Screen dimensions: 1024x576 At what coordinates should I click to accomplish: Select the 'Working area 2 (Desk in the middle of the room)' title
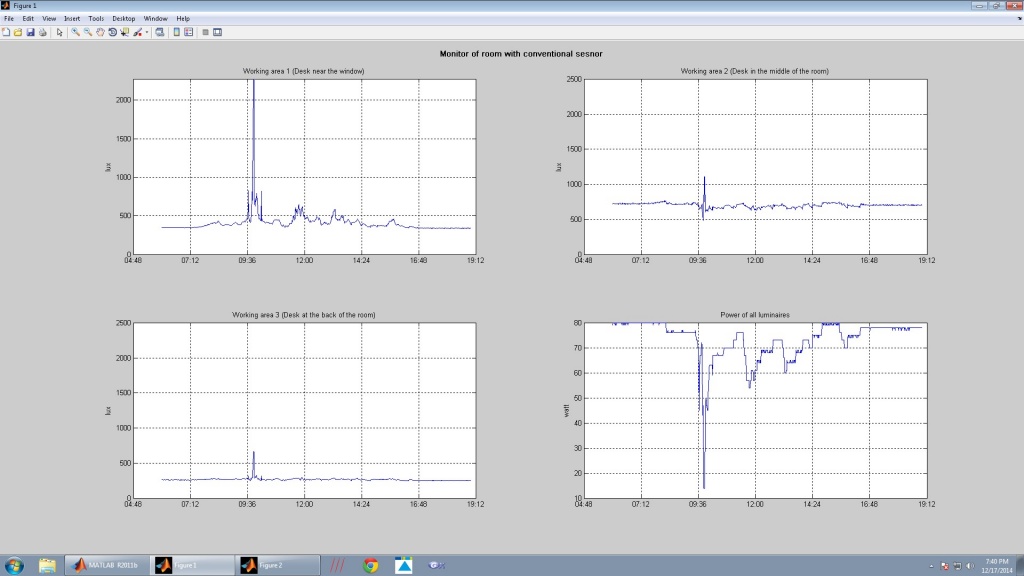[755, 71]
